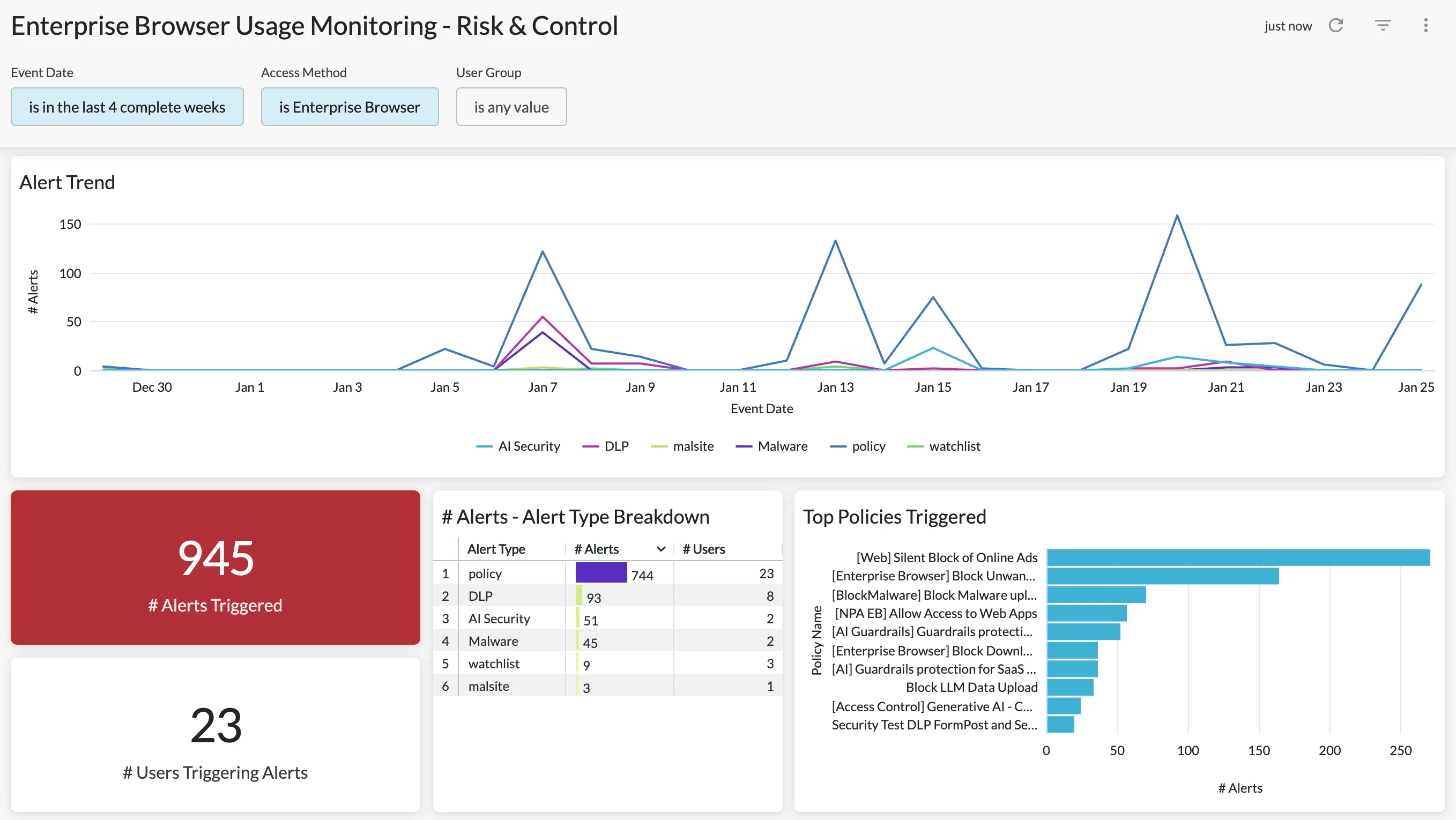The image size is (1456, 820).
Task: Click the purple policy 744 alerts bar
Action: pos(601,573)
